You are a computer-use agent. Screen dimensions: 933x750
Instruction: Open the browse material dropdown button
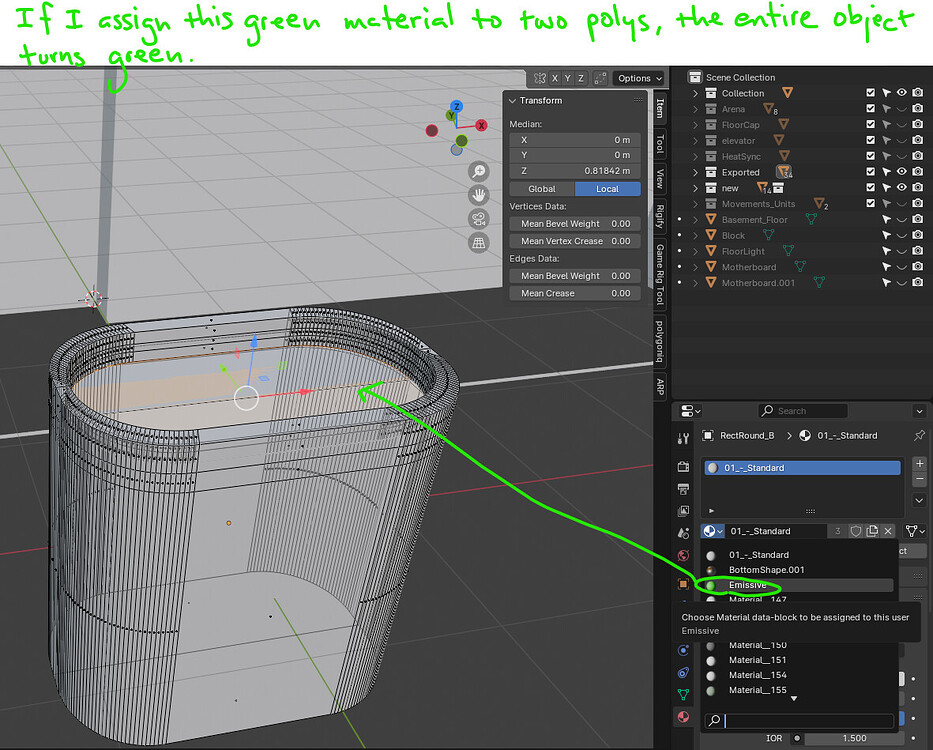pyautogui.click(x=712, y=531)
